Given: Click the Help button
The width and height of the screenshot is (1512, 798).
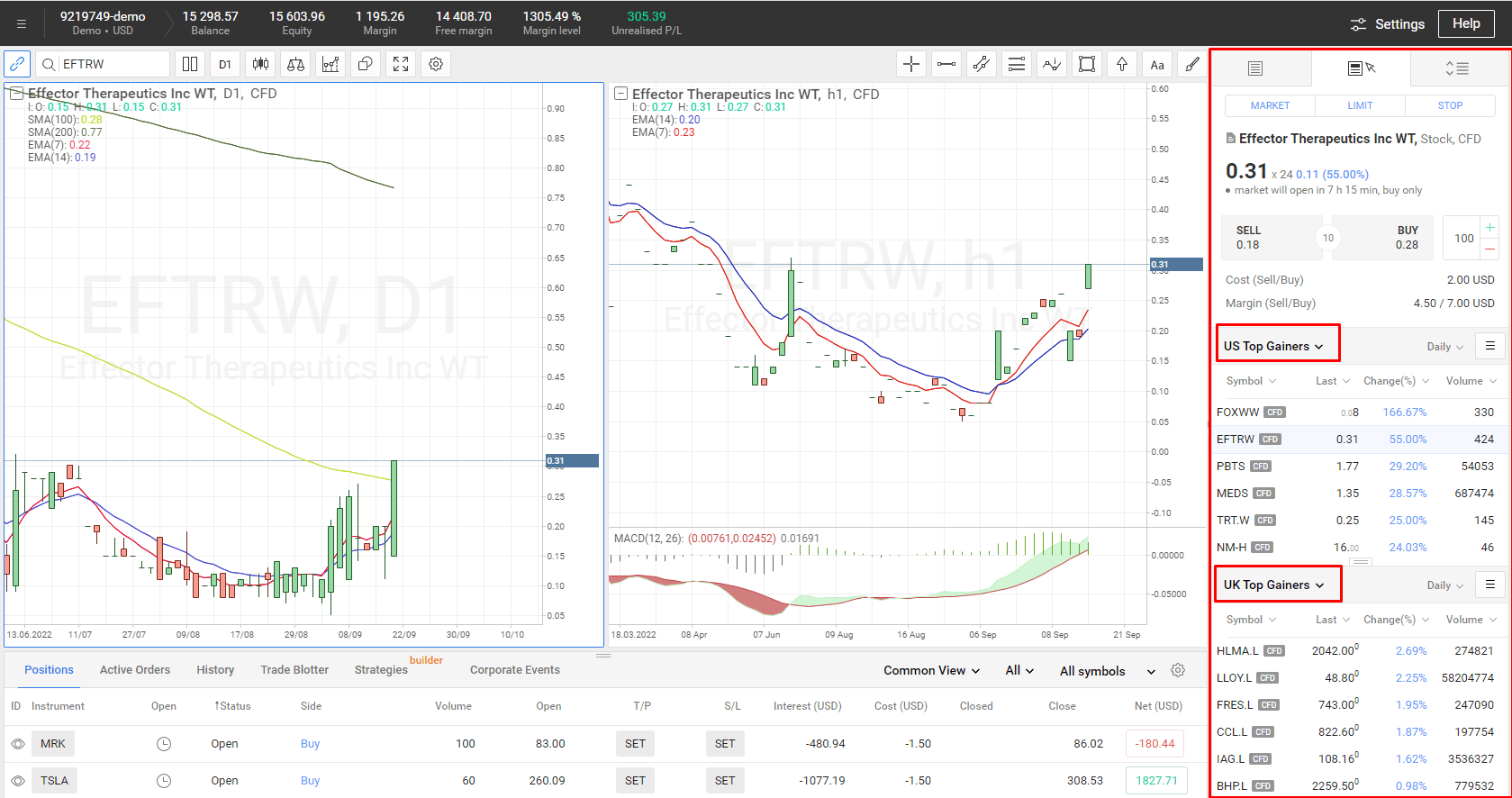Looking at the screenshot, I should click(x=1466, y=23).
